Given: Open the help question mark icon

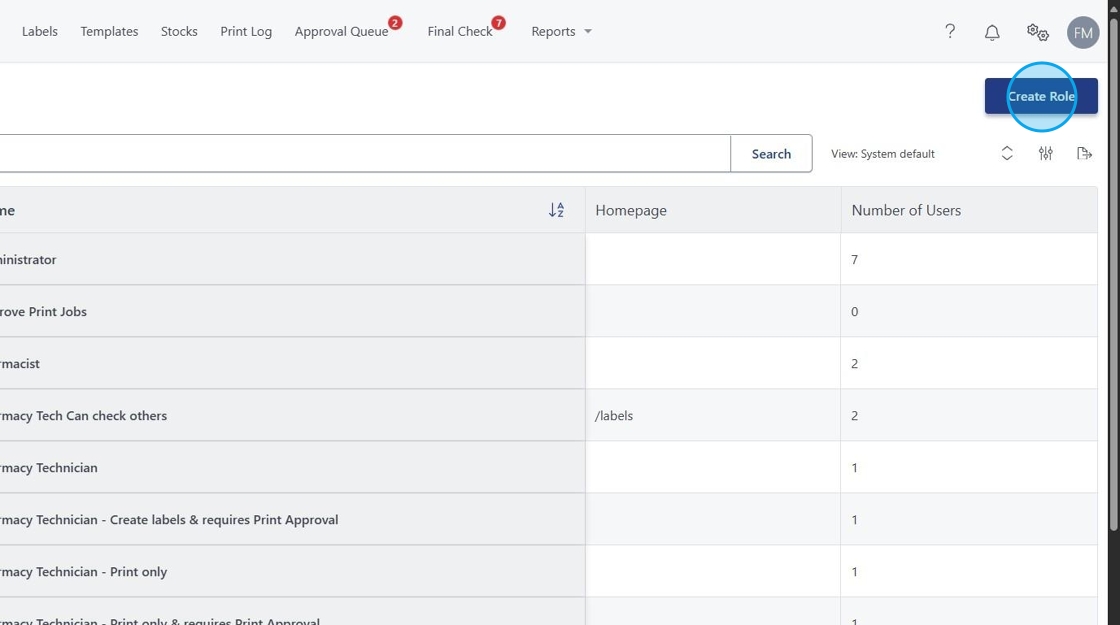Looking at the screenshot, I should 950,32.
